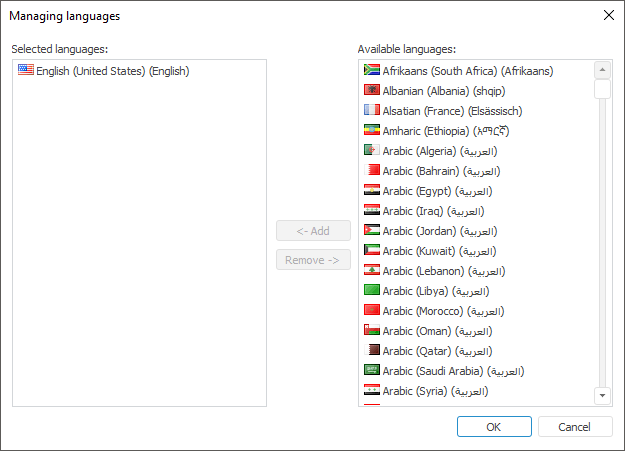Screen dimensions: 625x451
Task: Select English (United States) in selected languages
Action: [112, 71]
